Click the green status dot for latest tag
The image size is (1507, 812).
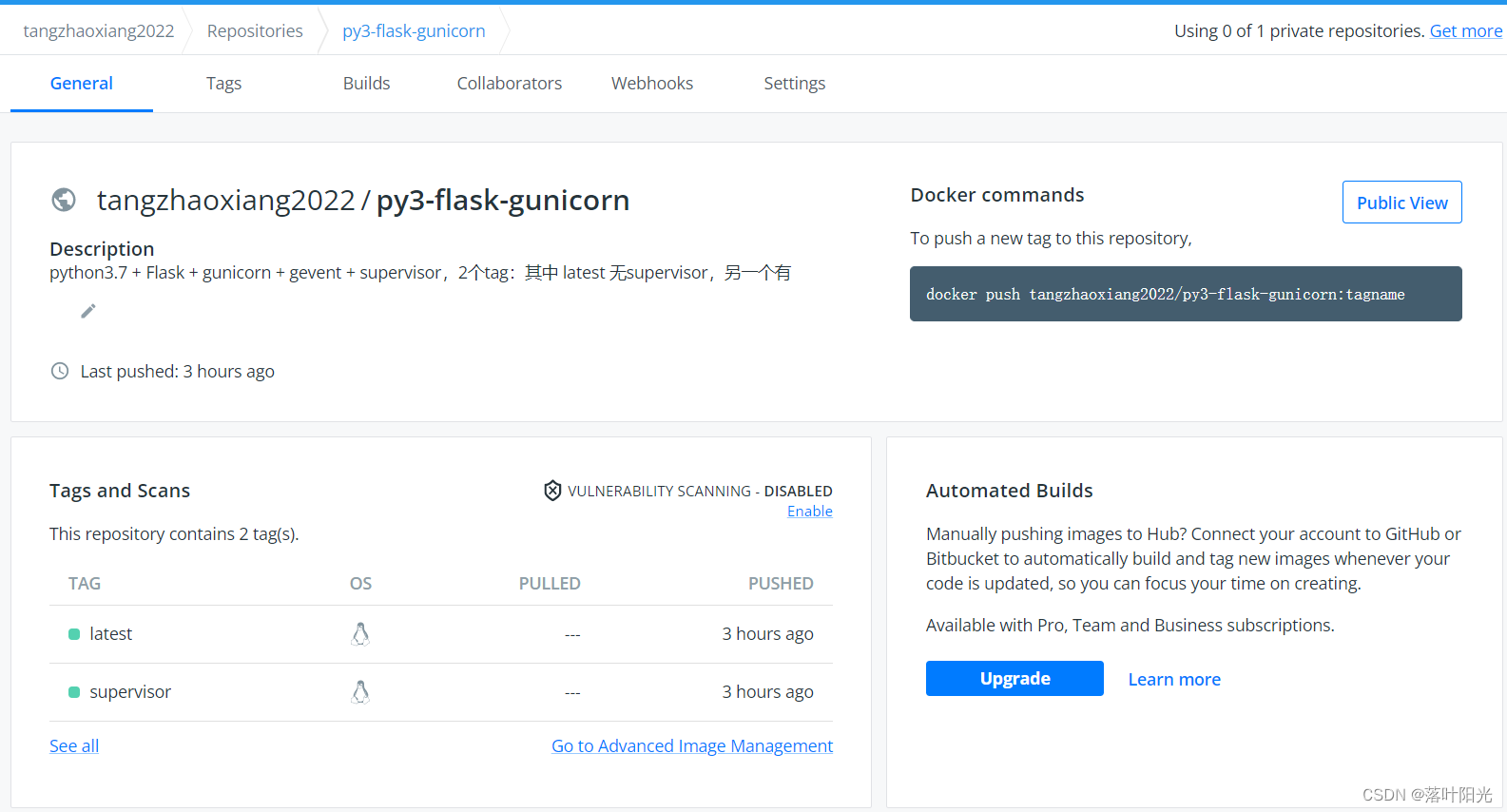click(x=74, y=634)
